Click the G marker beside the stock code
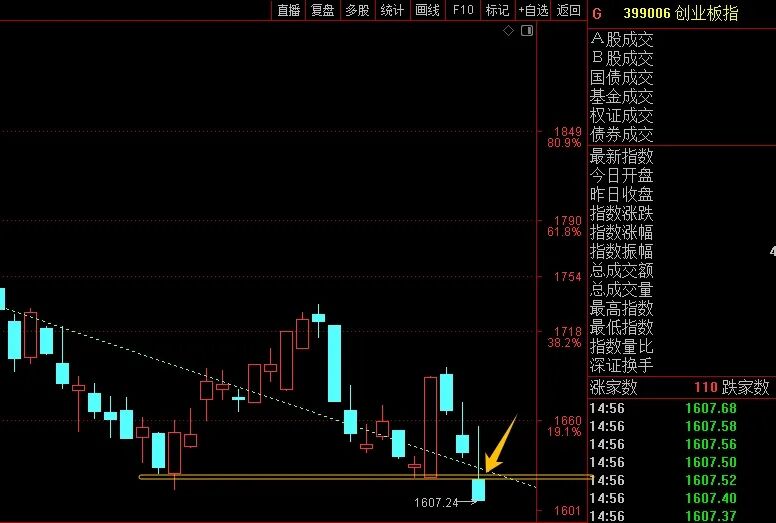The height and width of the screenshot is (523, 776). click(597, 14)
